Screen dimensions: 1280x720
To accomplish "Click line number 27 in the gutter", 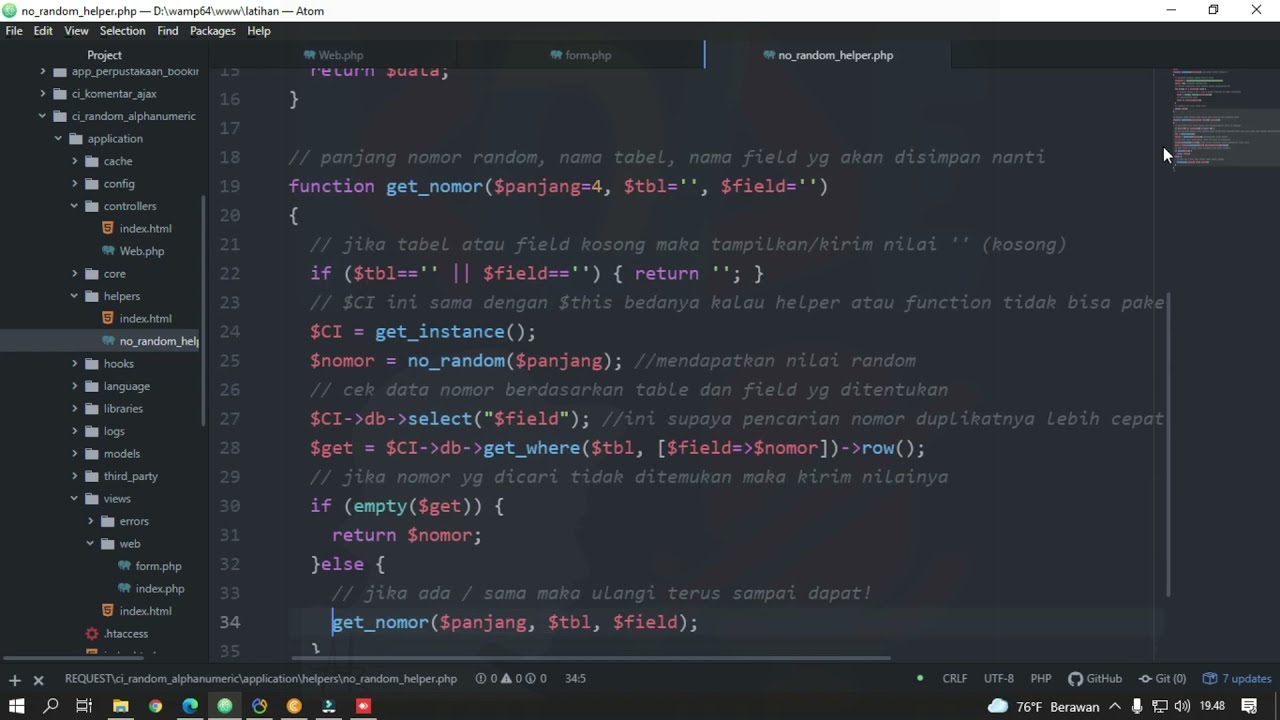I will click(x=229, y=419).
